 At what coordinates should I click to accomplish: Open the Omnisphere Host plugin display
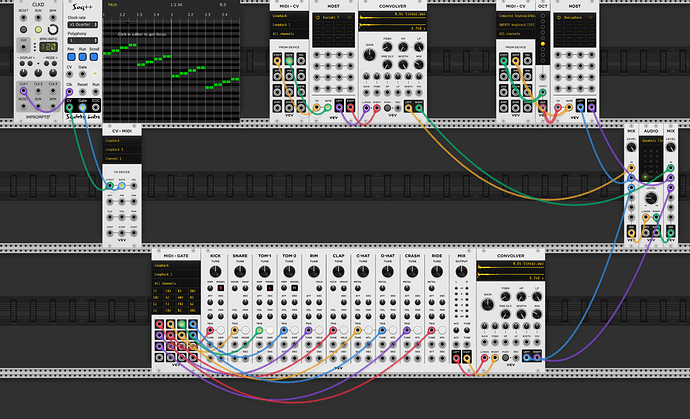(574, 29)
